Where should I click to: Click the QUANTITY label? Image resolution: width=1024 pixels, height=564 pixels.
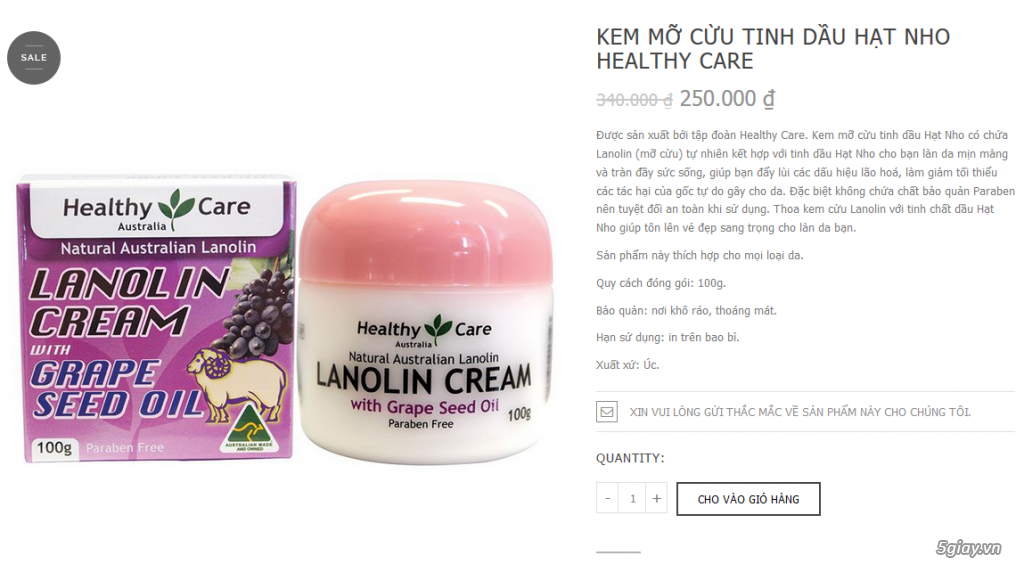(x=630, y=458)
